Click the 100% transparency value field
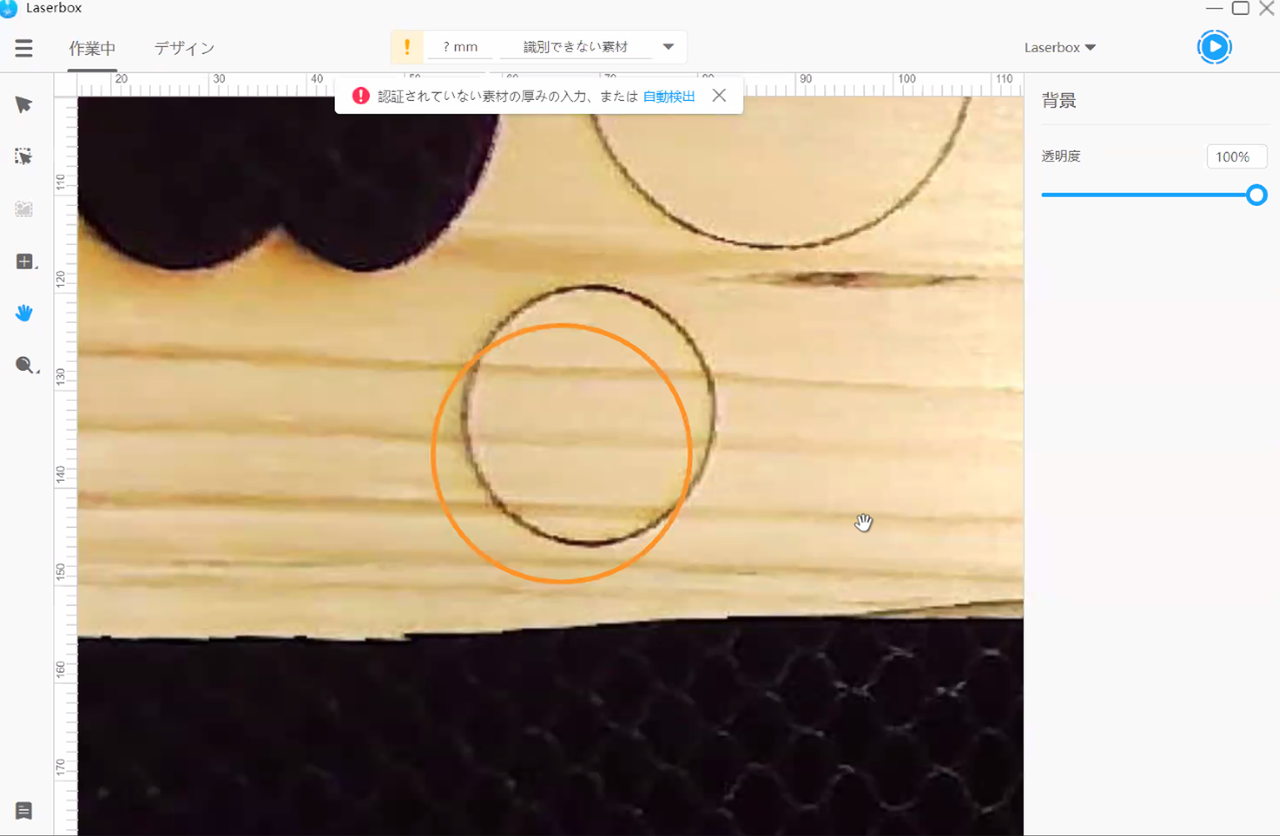Viewport: 1280px width, 836px height. (1236, 157)
